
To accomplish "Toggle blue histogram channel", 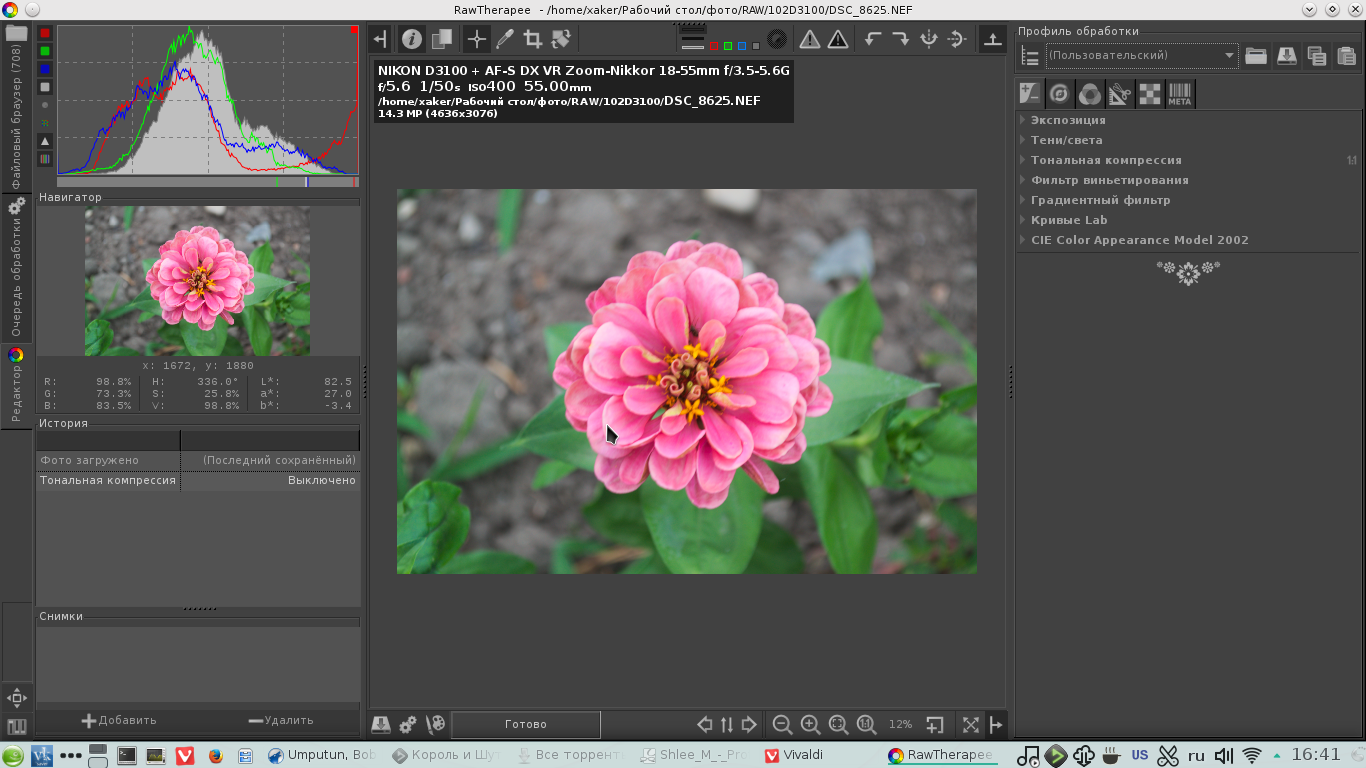I will coord(45,69).
